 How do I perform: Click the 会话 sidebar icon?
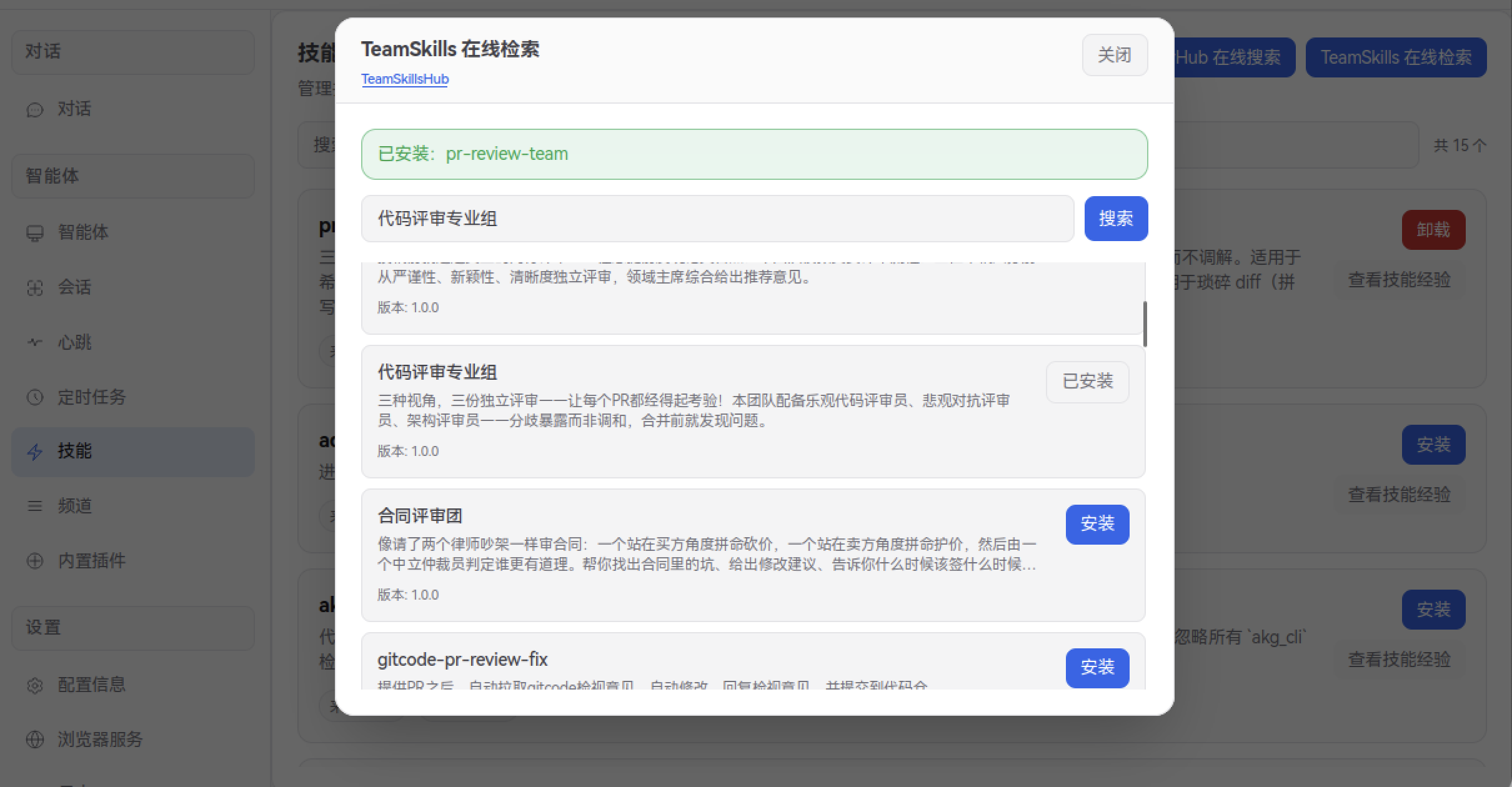click(35, 288)
